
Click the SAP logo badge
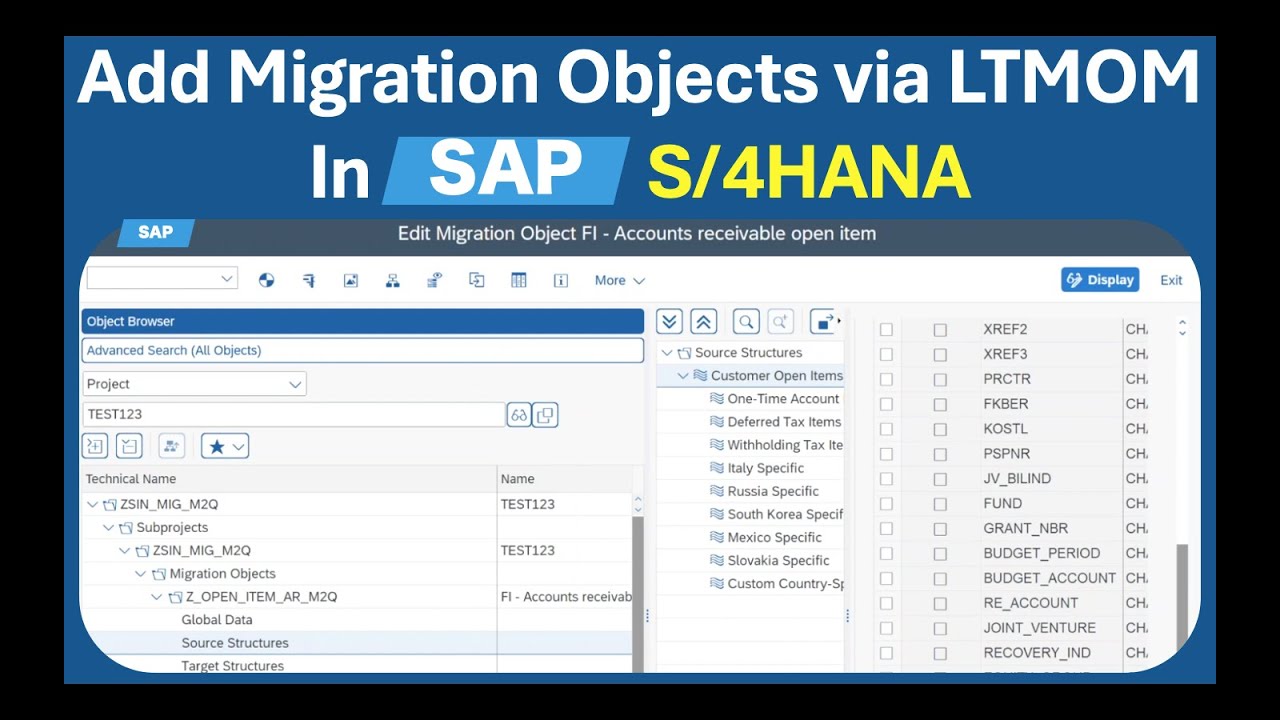(155, 233)
